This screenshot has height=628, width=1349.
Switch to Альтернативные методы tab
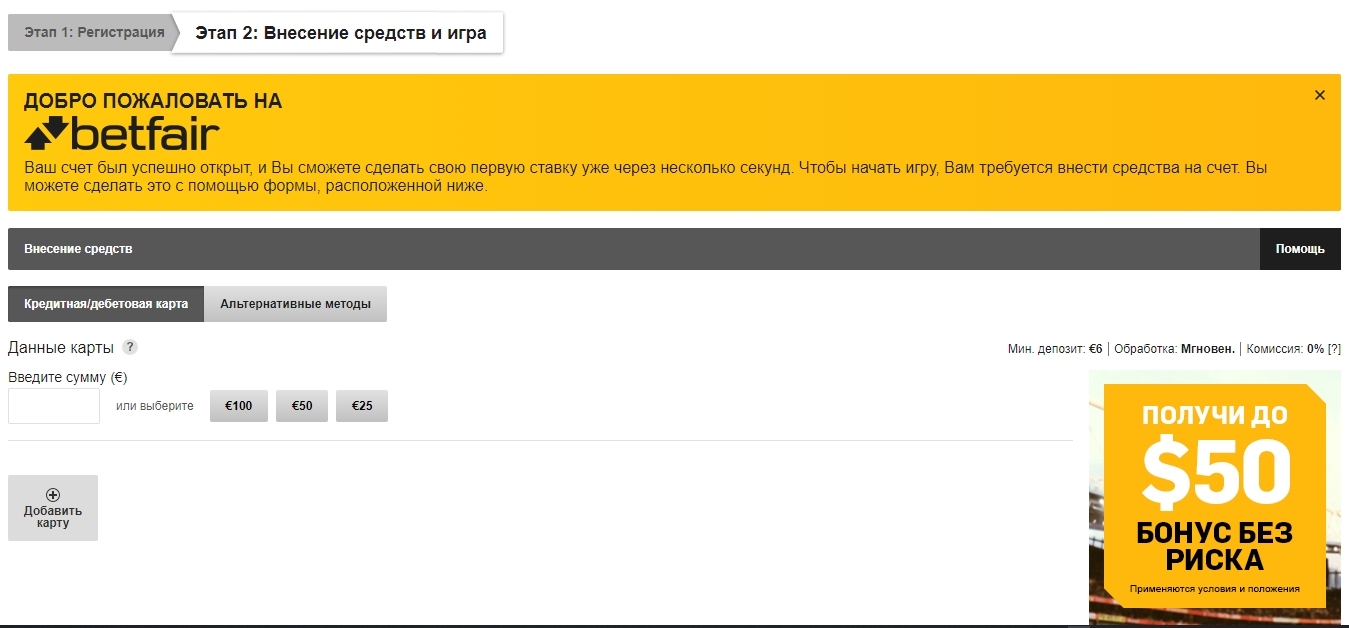tap(295, 304)
